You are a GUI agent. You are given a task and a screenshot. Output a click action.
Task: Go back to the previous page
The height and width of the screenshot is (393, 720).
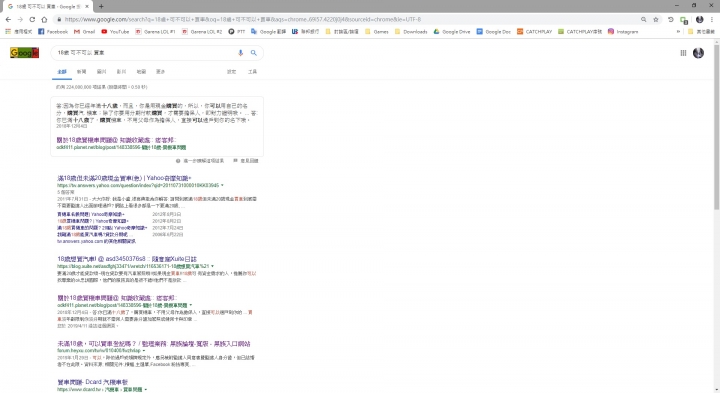pos(8,19)
